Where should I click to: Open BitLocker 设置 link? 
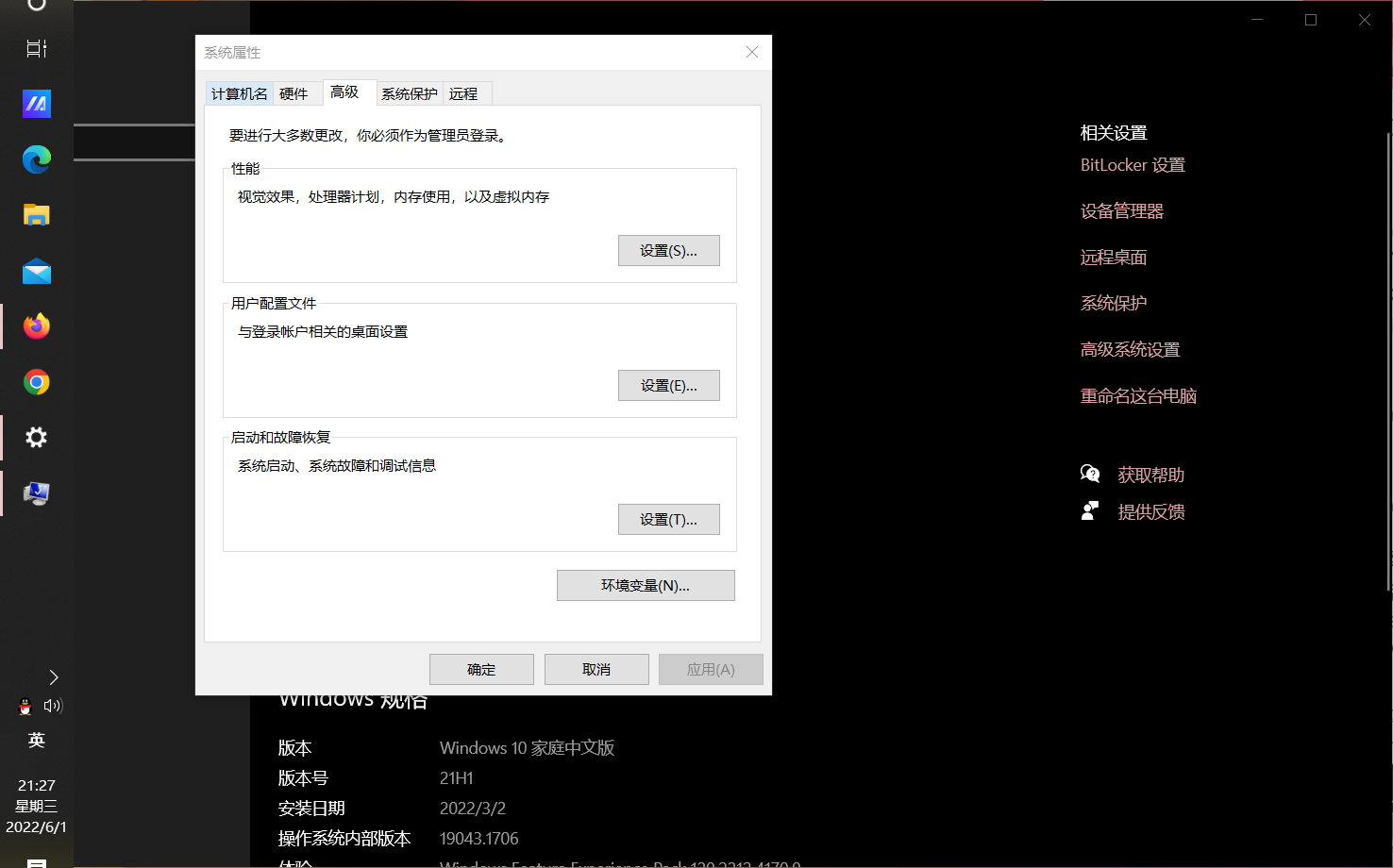pyautogui.click(x=1133, y=165)
